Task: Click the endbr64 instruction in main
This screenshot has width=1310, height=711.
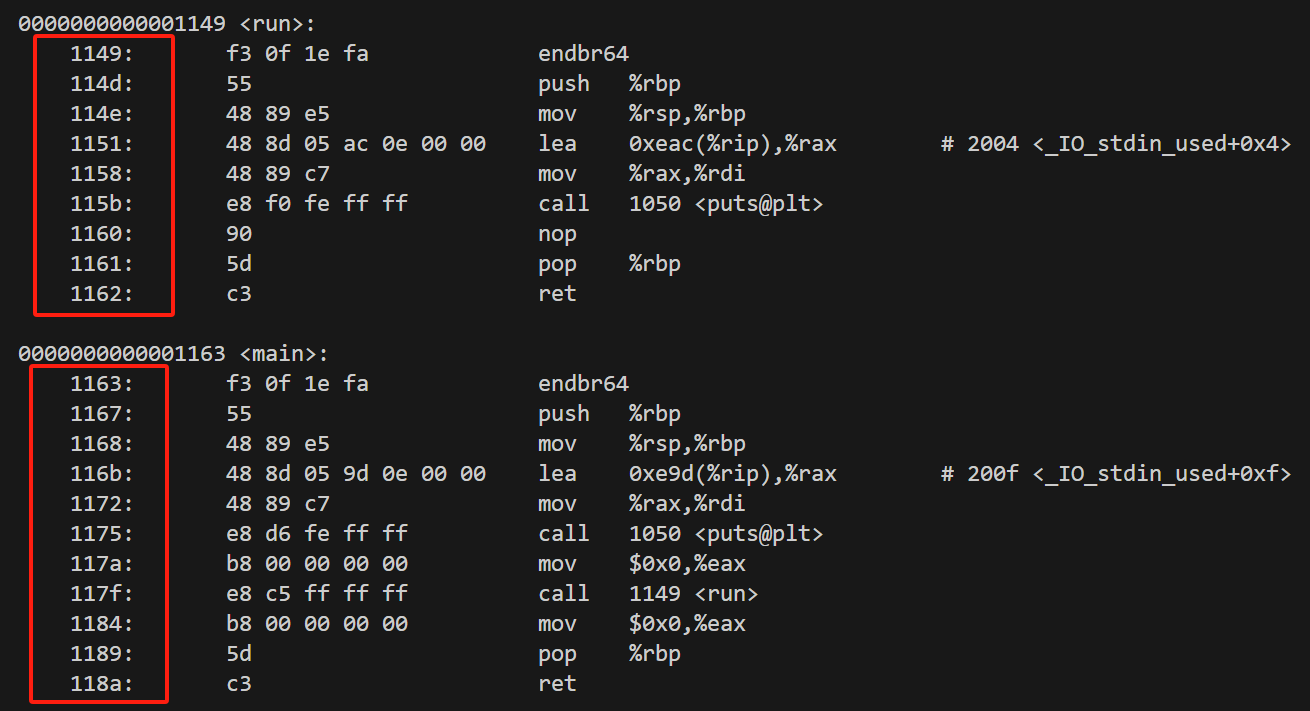Action: tap(583, 383)
